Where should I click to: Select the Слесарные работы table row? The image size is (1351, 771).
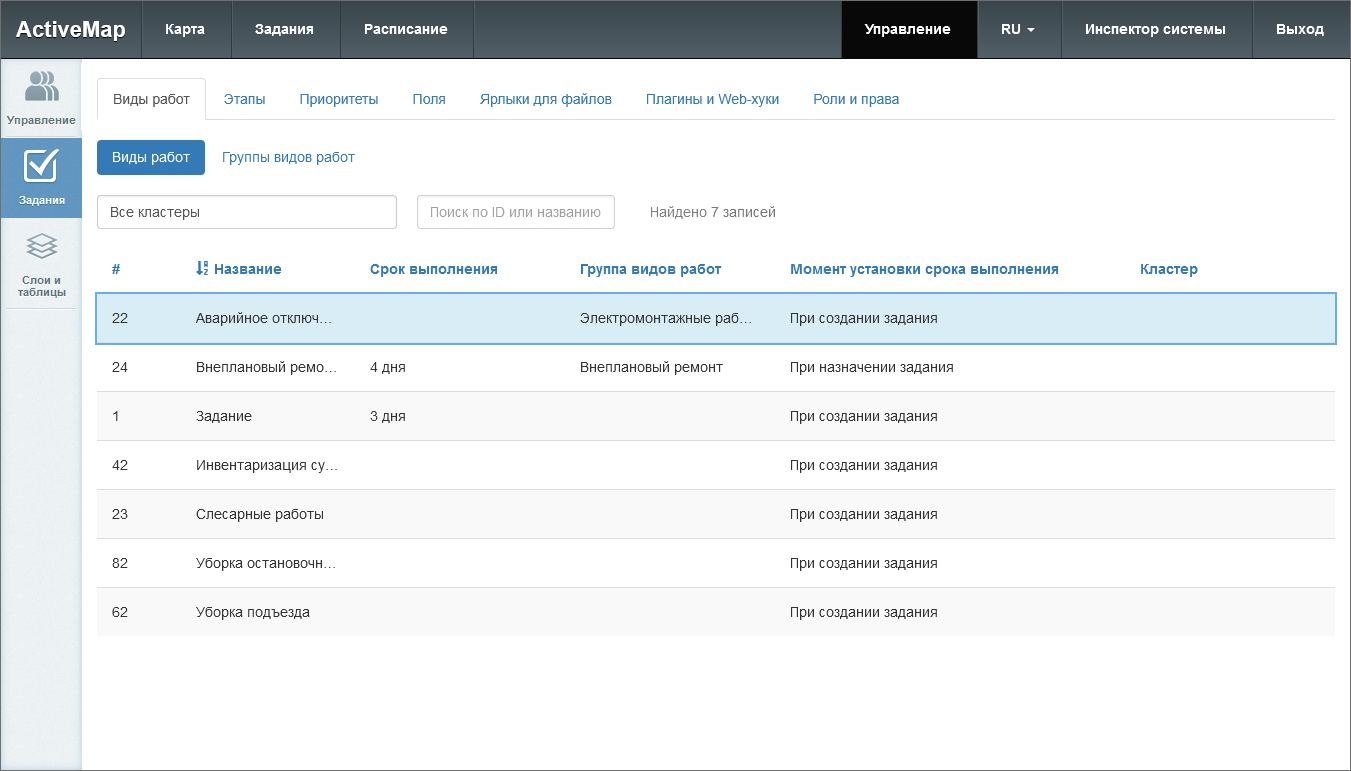coord(715,514)
